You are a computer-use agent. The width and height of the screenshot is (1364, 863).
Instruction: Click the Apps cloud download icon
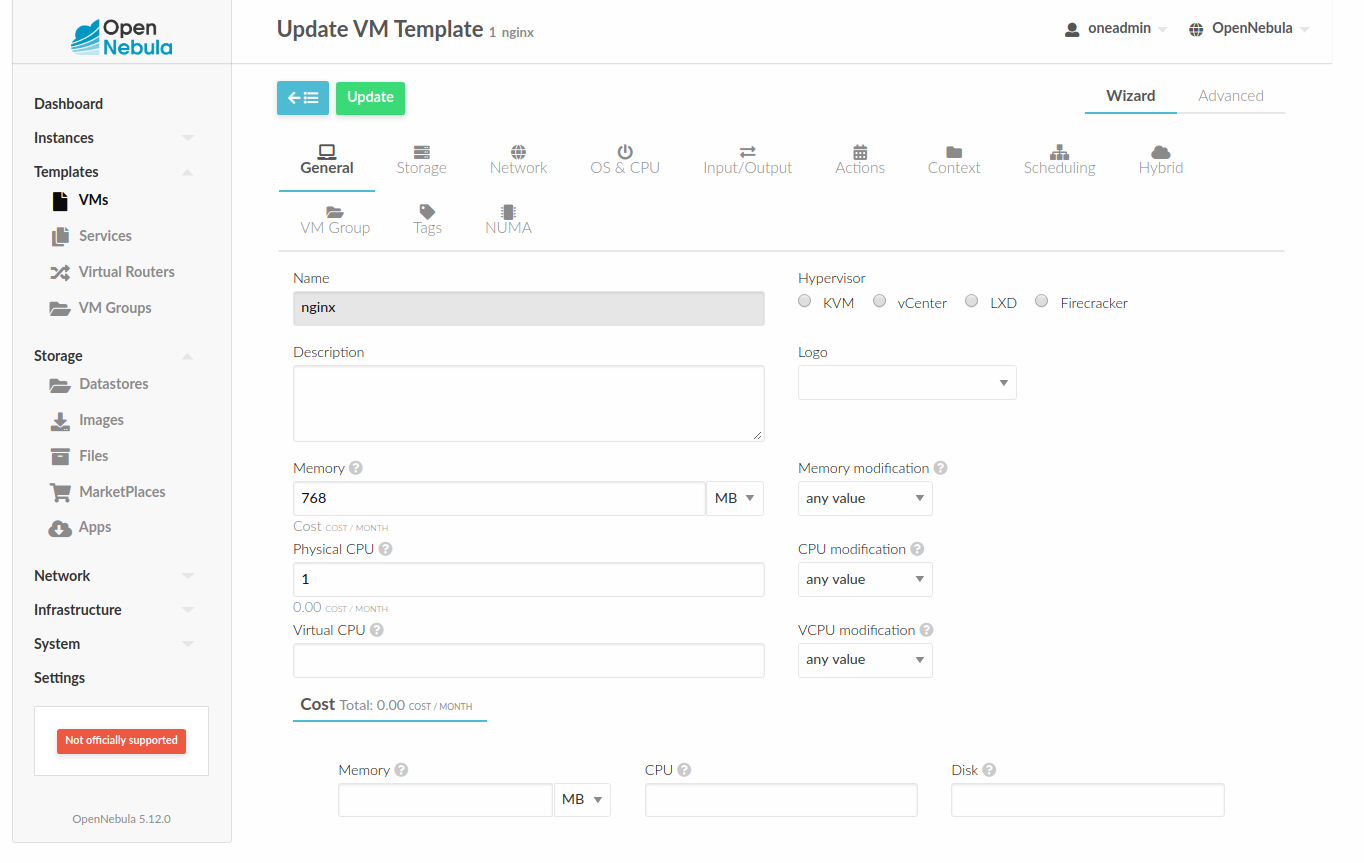[x=60, y=527]
